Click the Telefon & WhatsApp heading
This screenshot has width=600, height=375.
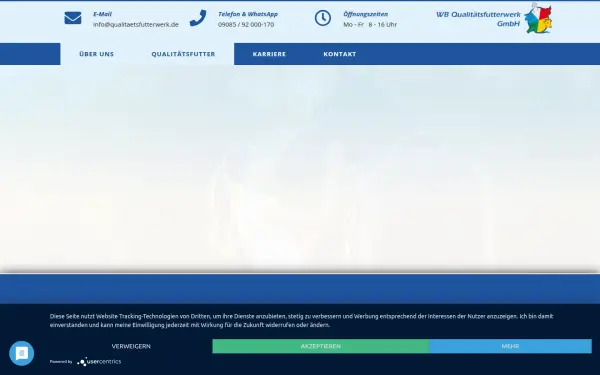[x=248, y=14]
